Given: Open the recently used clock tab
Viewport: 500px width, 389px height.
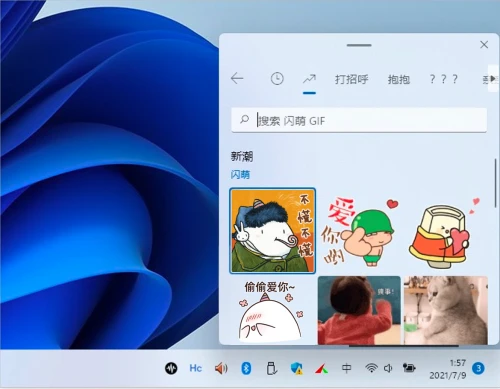Looking at the screenshot, I should (277, 79).
